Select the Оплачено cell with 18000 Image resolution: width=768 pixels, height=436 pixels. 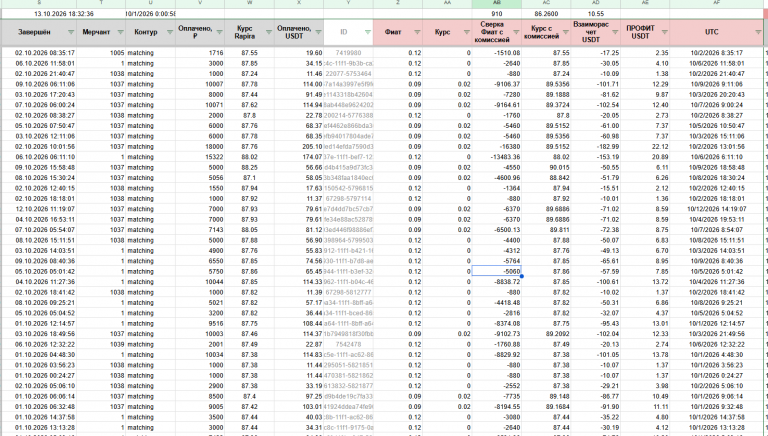pos(200,146)
